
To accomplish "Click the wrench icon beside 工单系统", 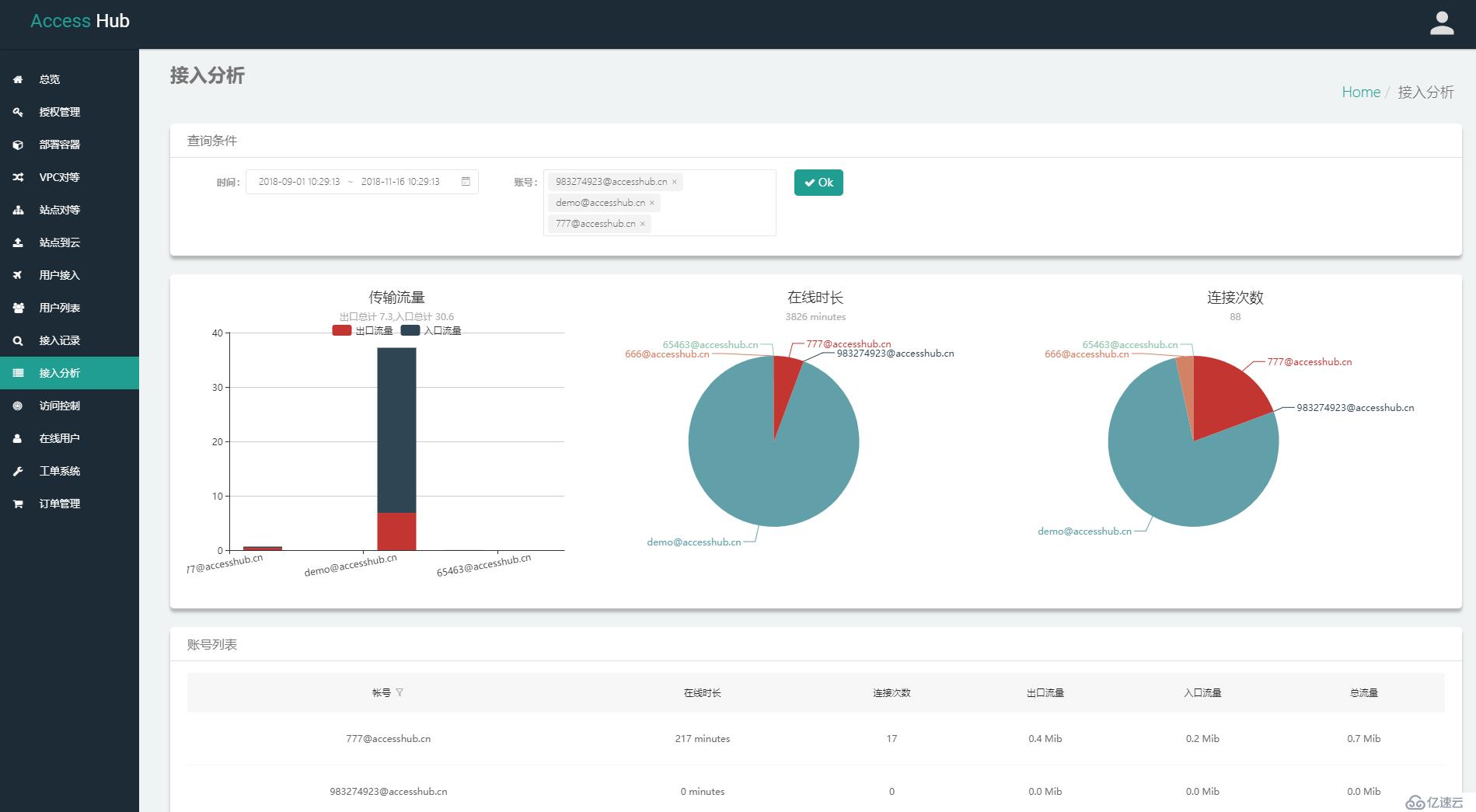I will pyautogui.click(x=18, y=471).
